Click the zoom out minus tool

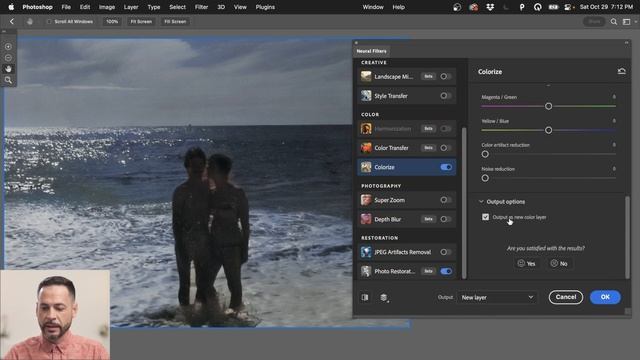coord(8,58)
